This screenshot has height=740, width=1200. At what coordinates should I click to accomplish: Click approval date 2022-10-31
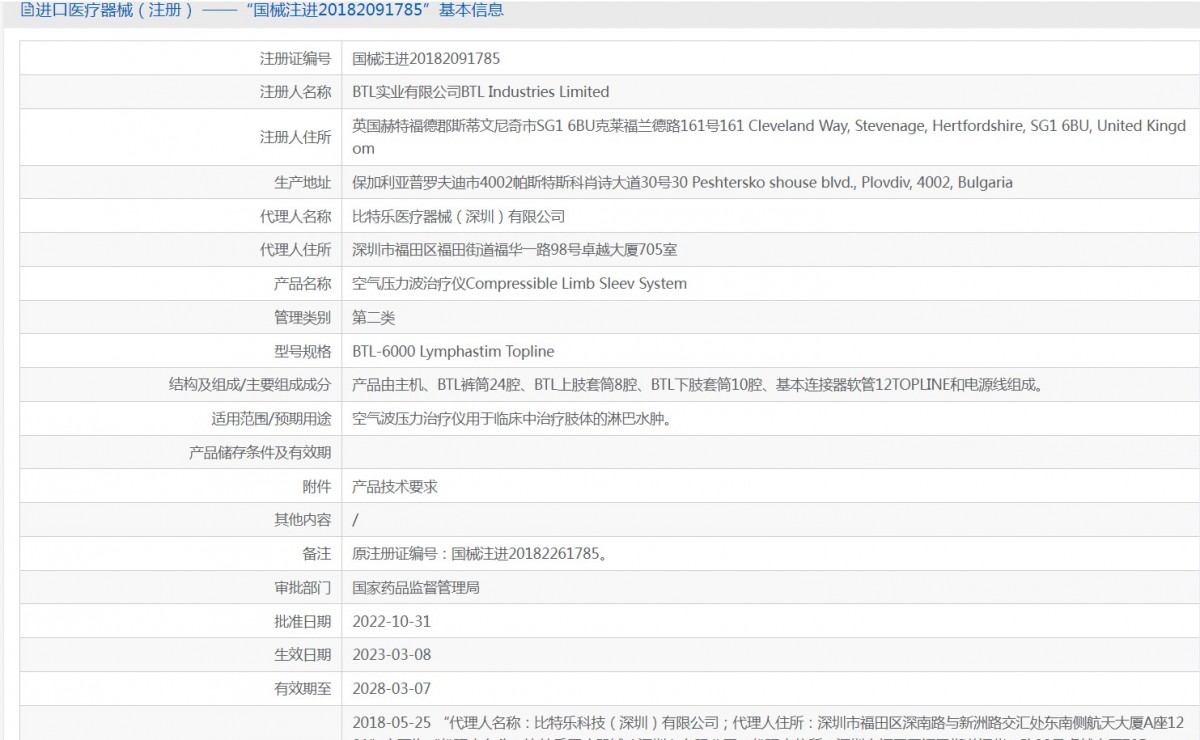[x=392, y=621]
